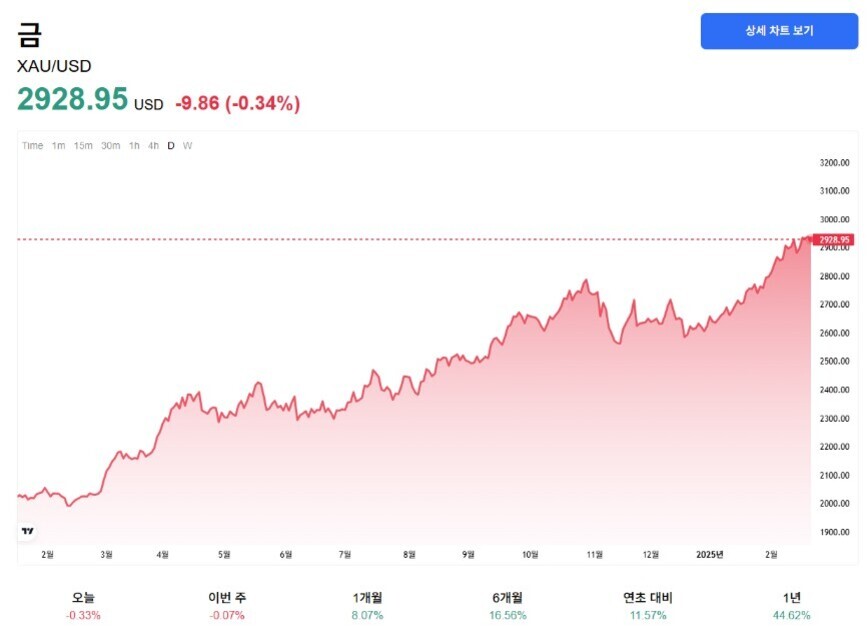Select the 이번 주 performance period
The image size is (867, 631).
coord(225,605)
